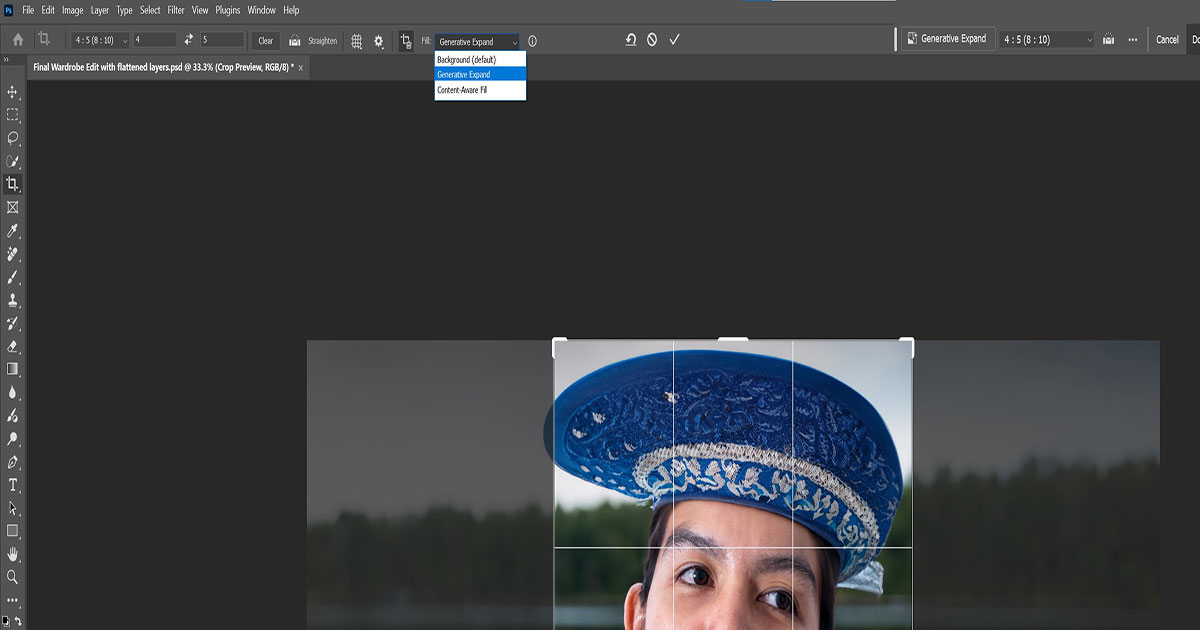Select the Eraser tool

[13, 346]
